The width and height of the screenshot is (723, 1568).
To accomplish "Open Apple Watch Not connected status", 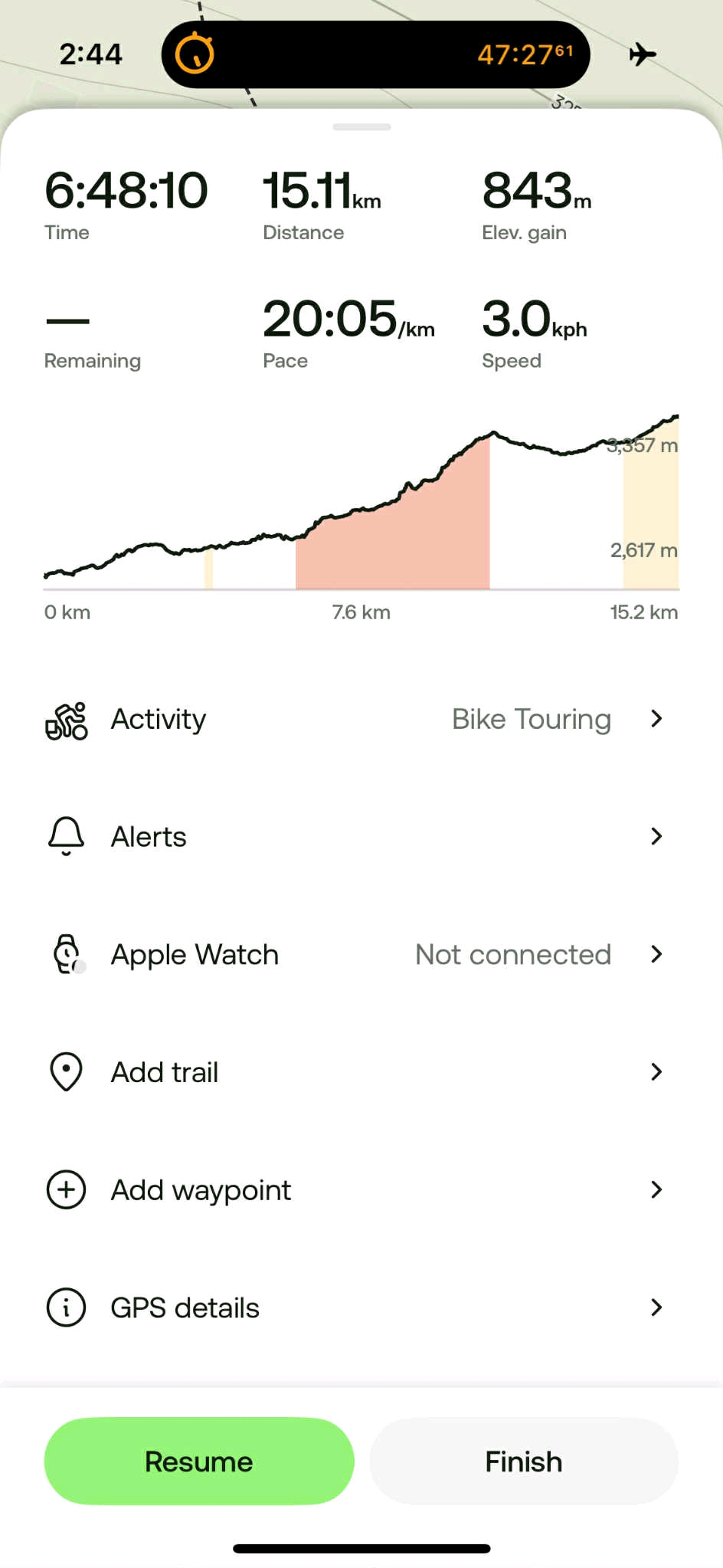I will tap(512, 954).
